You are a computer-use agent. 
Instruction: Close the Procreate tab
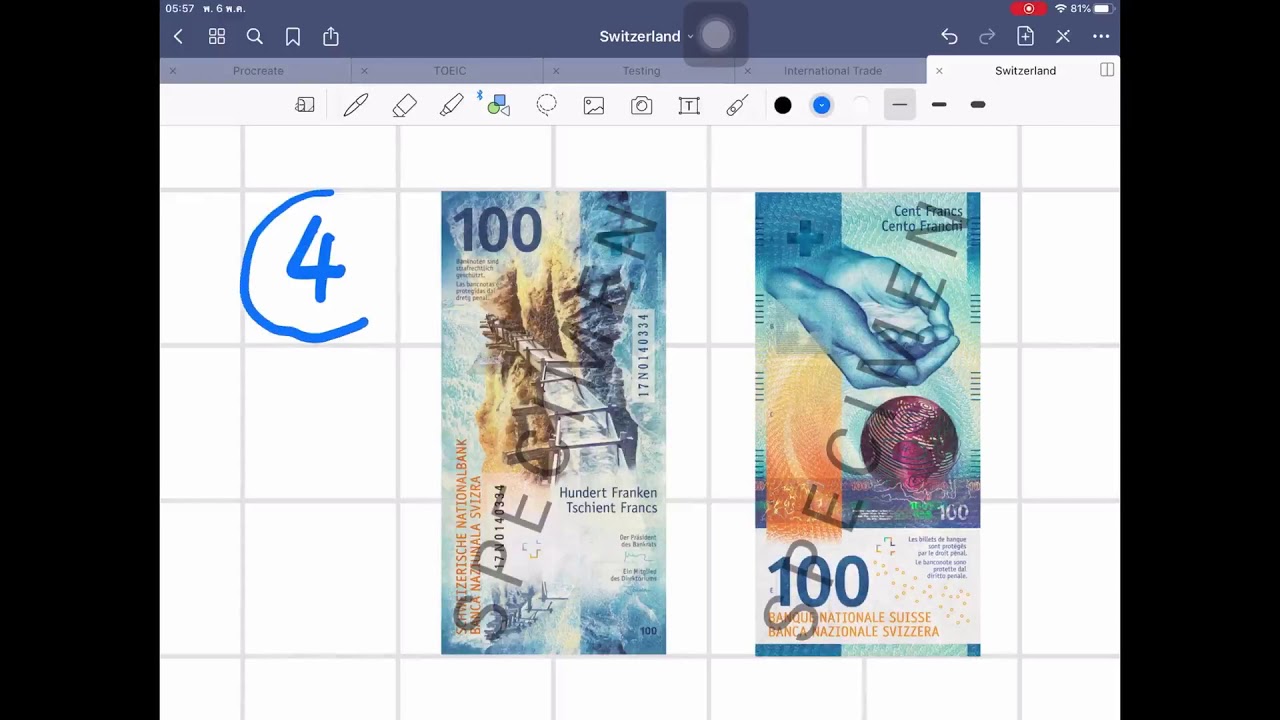click(x=172, y=71)
